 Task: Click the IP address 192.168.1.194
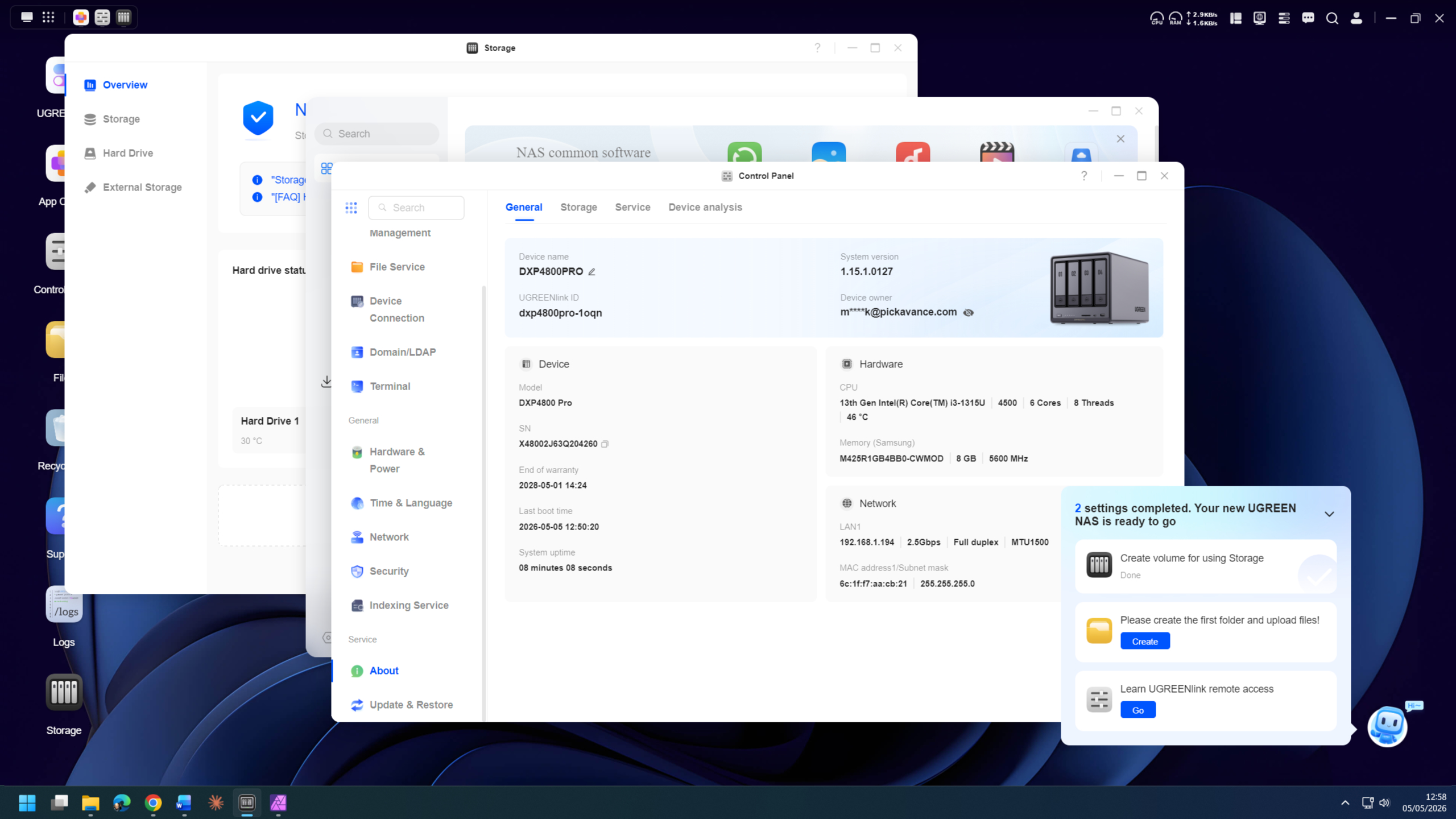[x=867, y=542]
